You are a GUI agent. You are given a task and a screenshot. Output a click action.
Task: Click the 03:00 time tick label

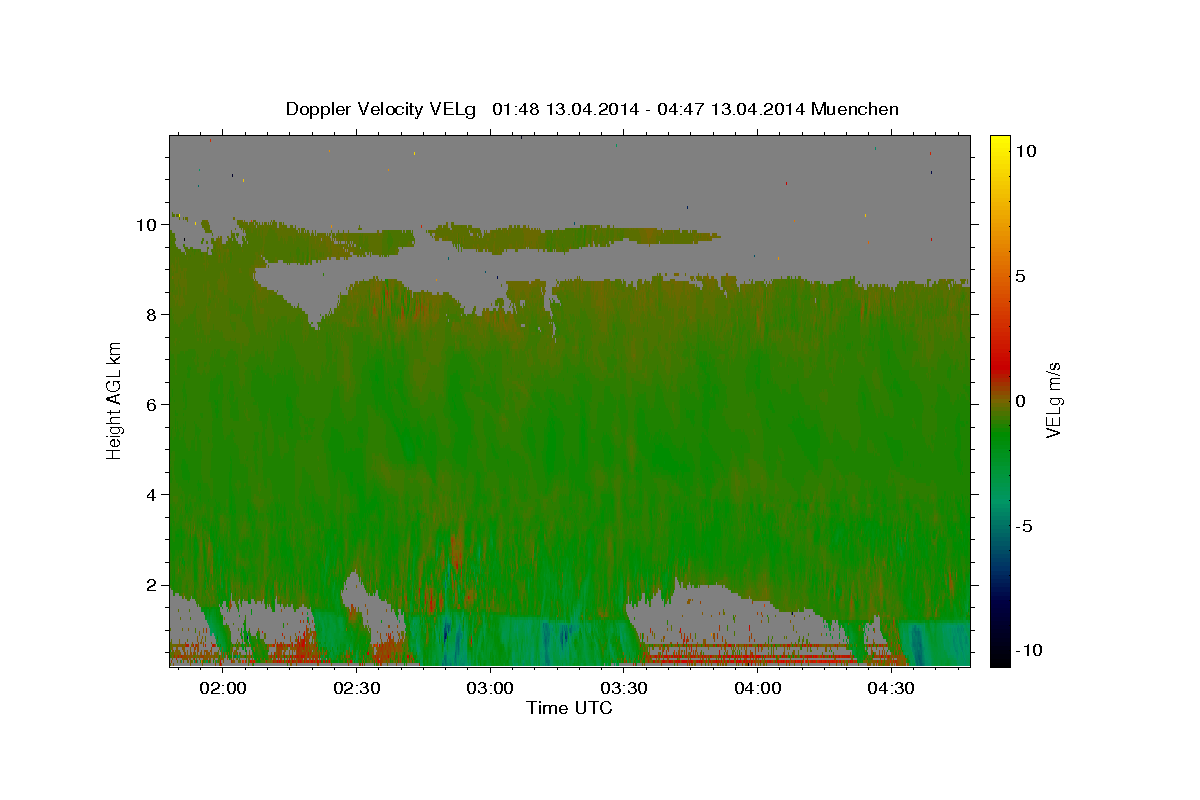coord(490,689)
